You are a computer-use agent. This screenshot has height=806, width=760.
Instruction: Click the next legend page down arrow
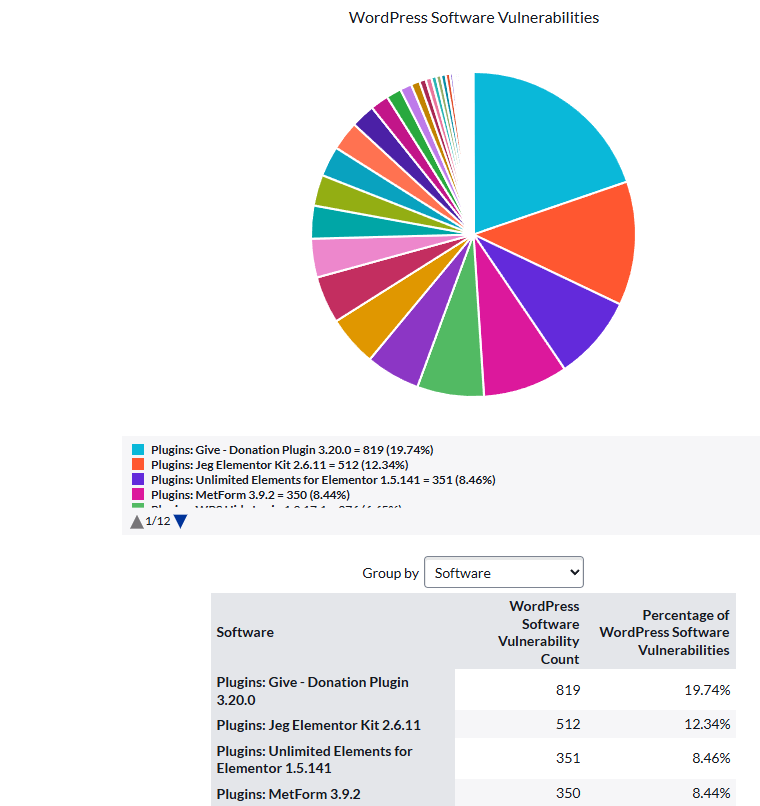[180, 521]
